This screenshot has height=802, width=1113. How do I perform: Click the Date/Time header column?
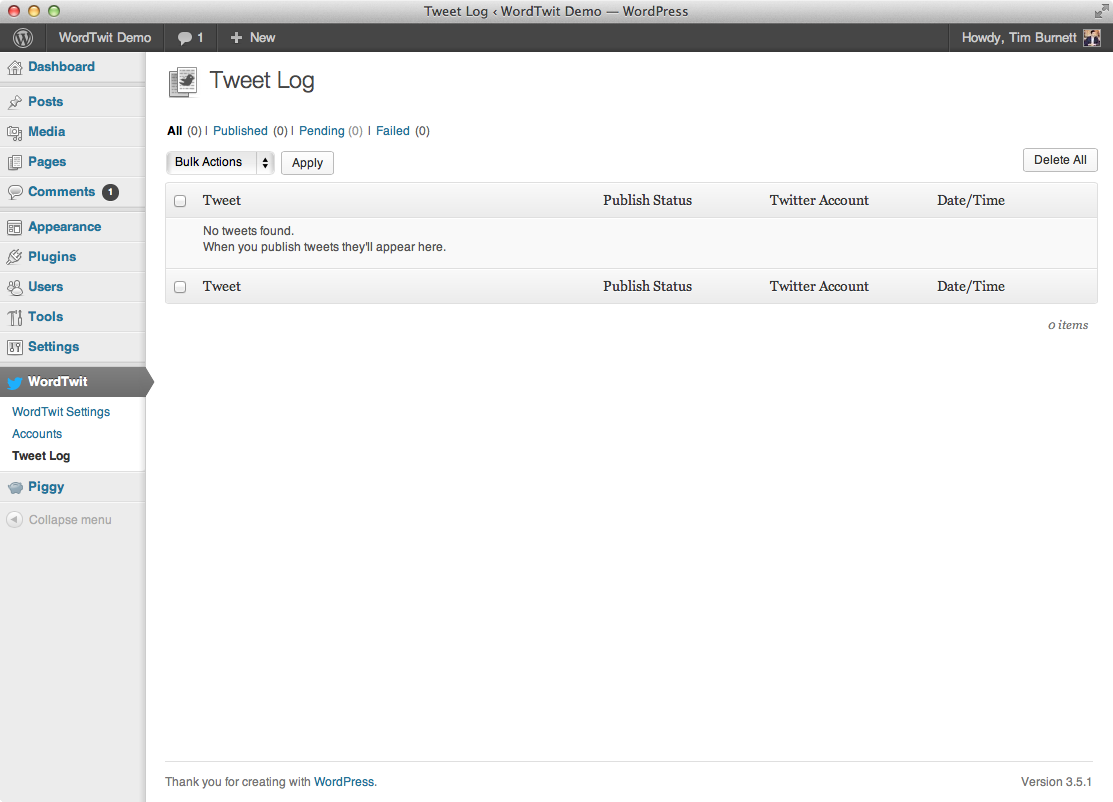971,200
